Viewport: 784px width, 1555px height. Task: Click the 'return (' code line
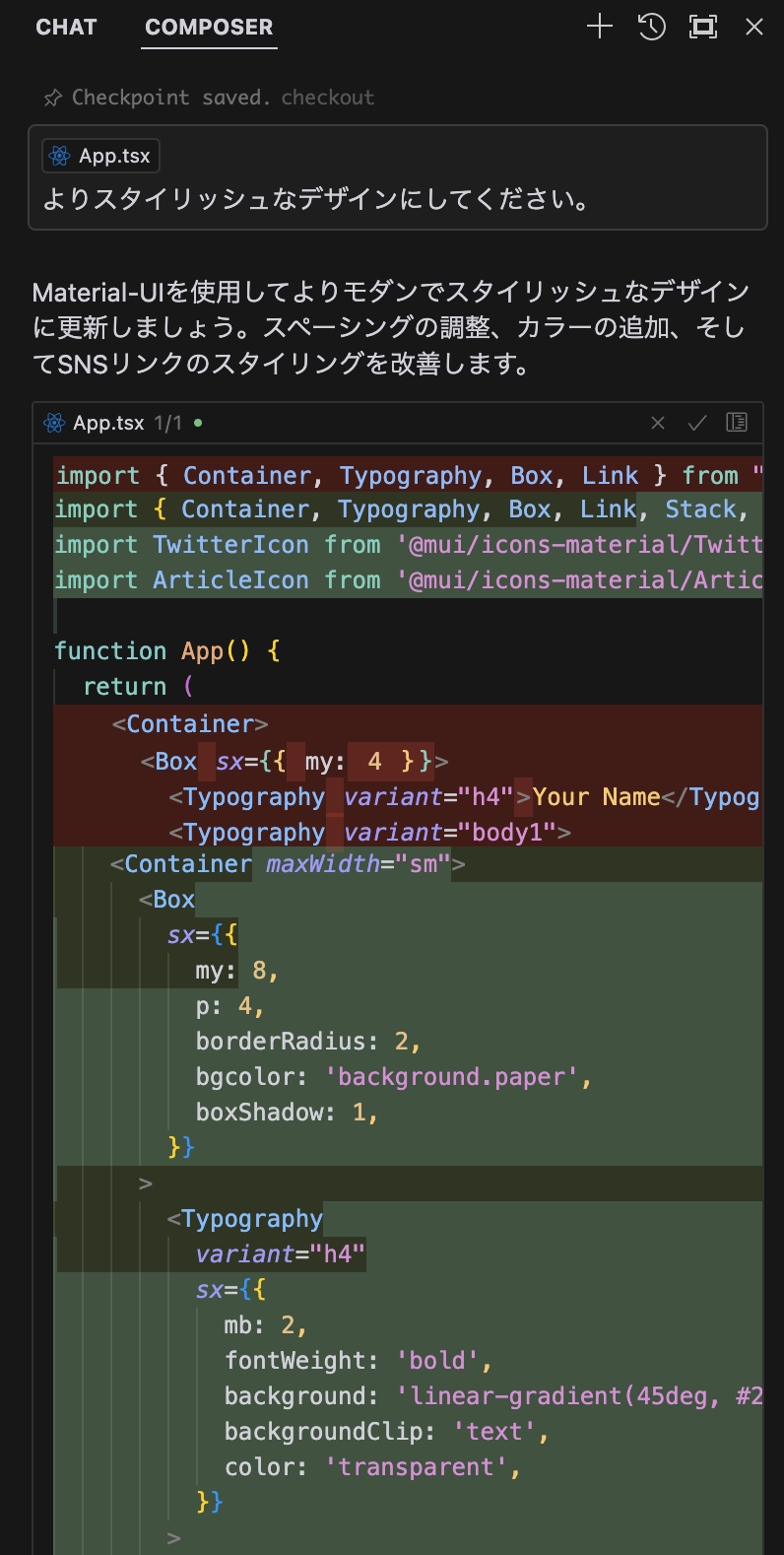coord(139,687)
